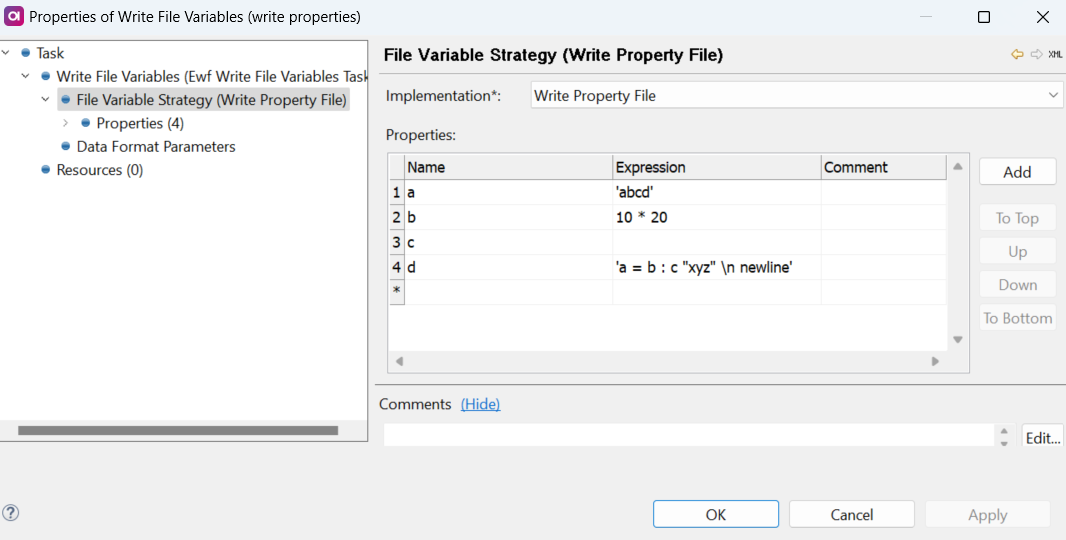
Task: Click the Expression cell for row c
Action: click(716, 242)
